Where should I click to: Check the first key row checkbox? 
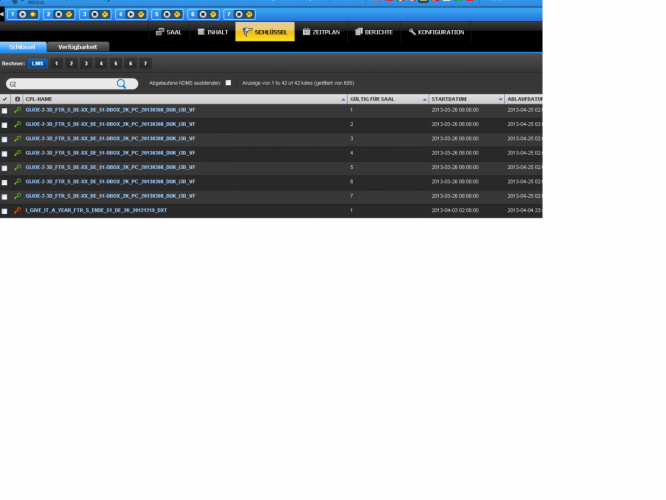[x=5, y=110]
